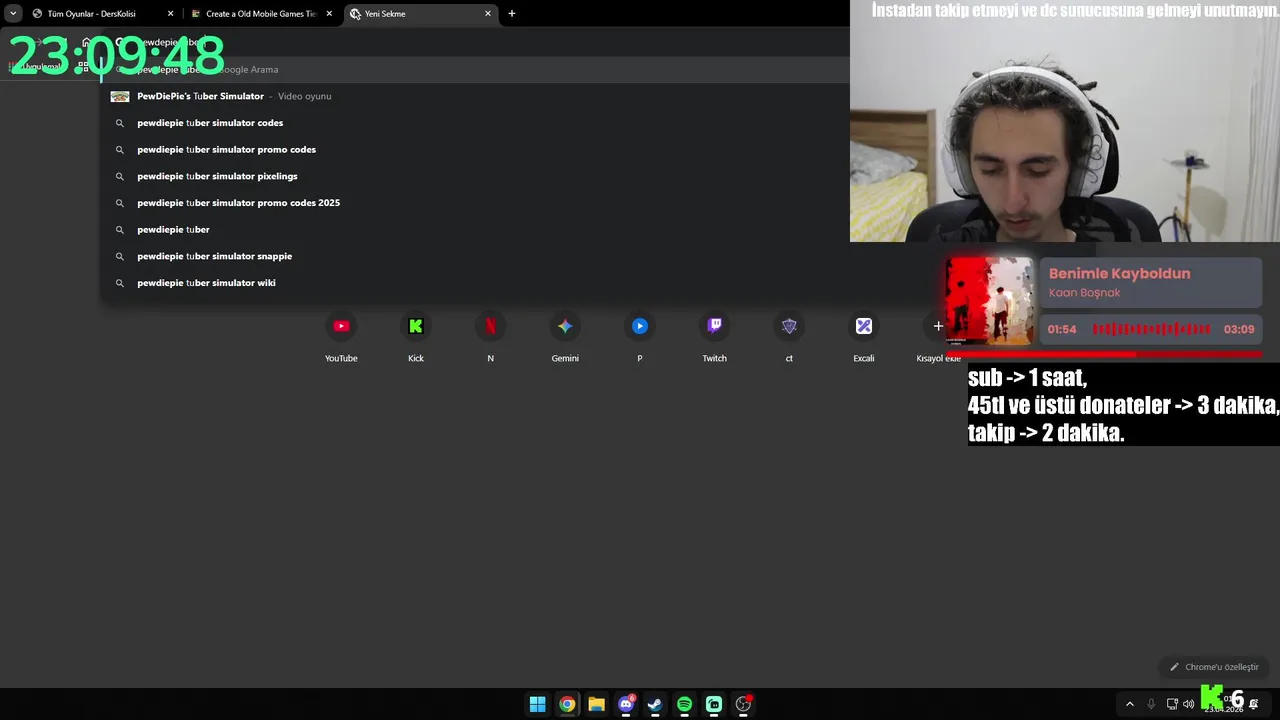
Task: Click the Kaan Boşnak artist name
Action: pos(1084,293)
